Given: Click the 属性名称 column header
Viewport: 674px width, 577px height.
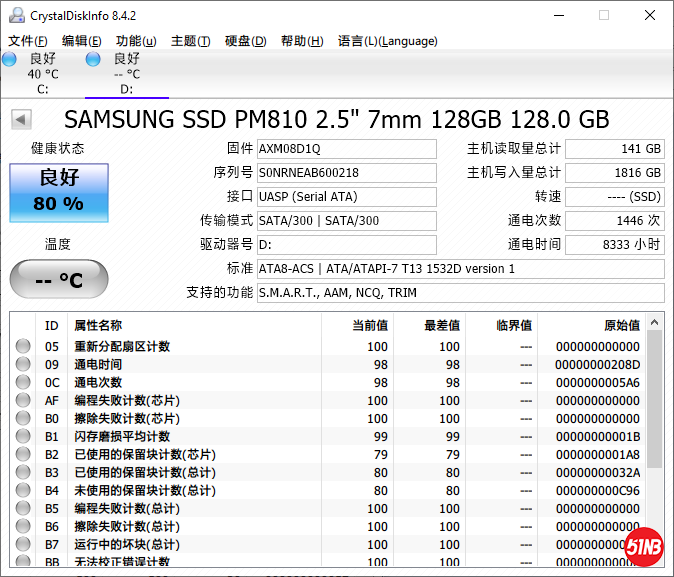Looking at the screenshot, I should pos(98,325).
